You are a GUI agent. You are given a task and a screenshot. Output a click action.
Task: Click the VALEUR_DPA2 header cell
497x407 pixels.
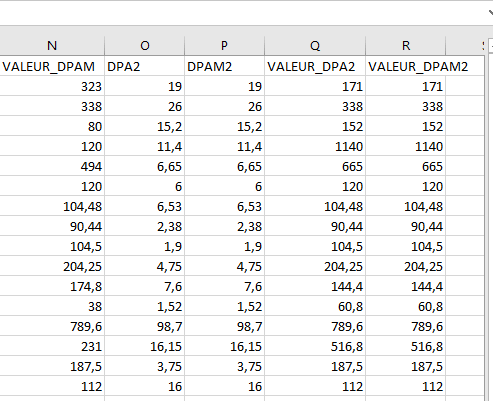(315, 66)
